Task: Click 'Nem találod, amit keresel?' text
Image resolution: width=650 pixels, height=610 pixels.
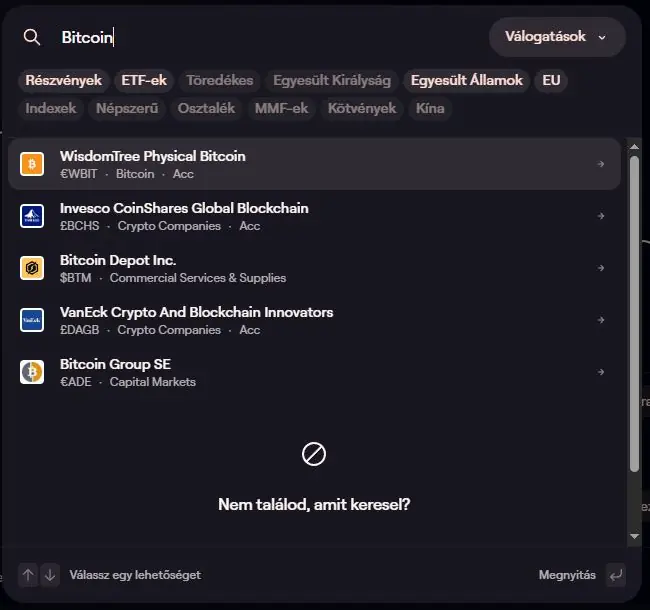Action: [314, 505]
